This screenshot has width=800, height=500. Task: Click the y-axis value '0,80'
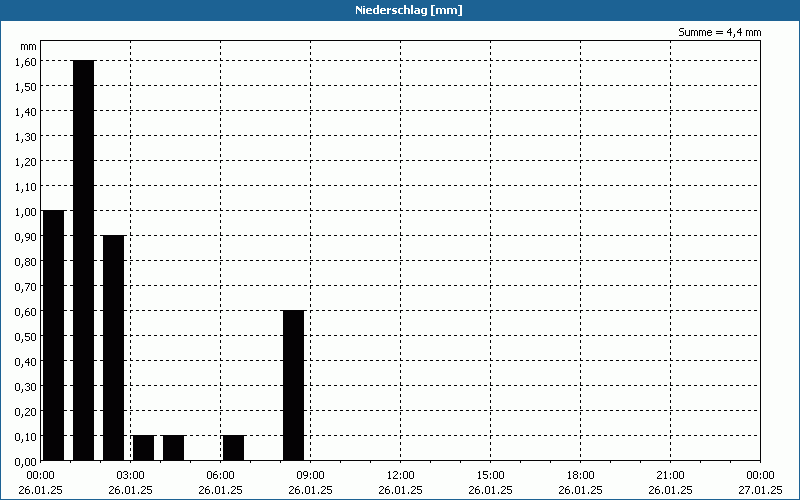(x=26, y=261)
